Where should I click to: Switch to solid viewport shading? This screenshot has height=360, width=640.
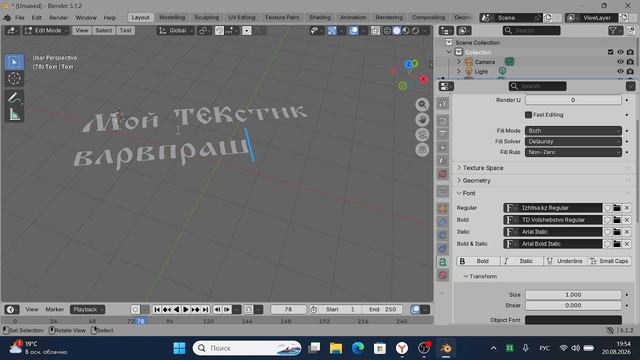tap(396, 31)
